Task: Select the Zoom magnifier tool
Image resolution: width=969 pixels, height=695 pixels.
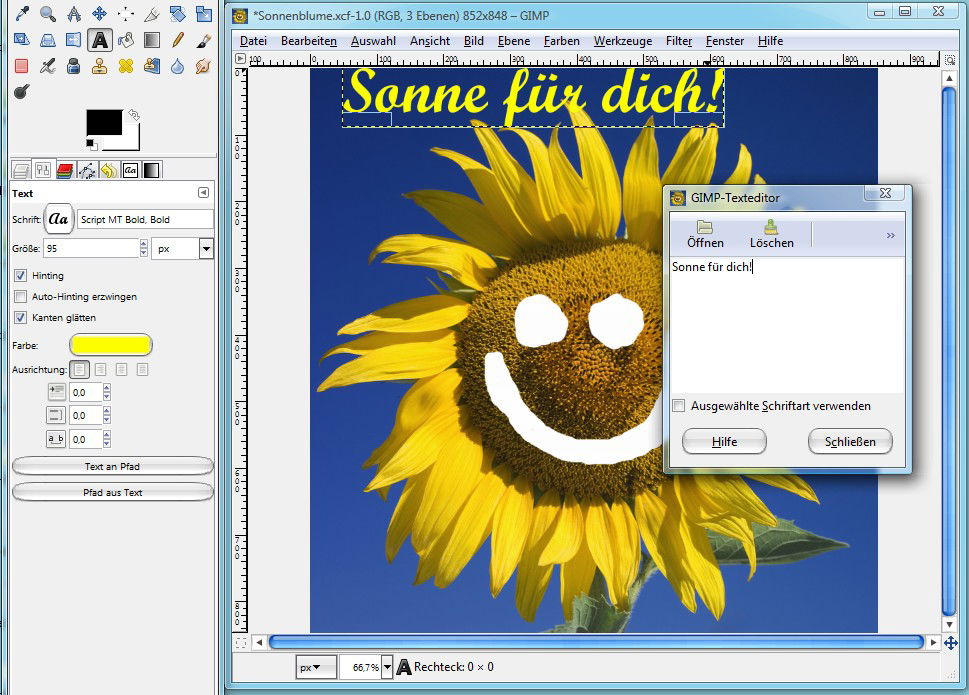Action: [48, 14]
